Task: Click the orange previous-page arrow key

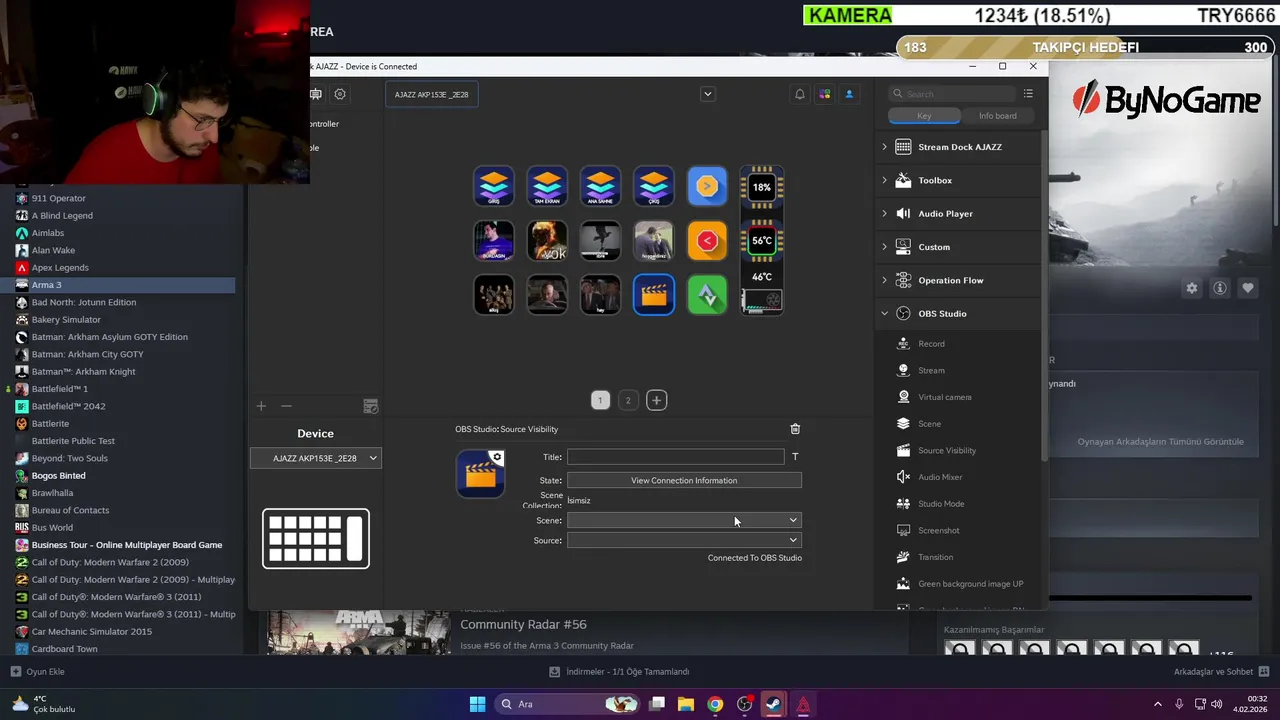Action: point(707,240)
